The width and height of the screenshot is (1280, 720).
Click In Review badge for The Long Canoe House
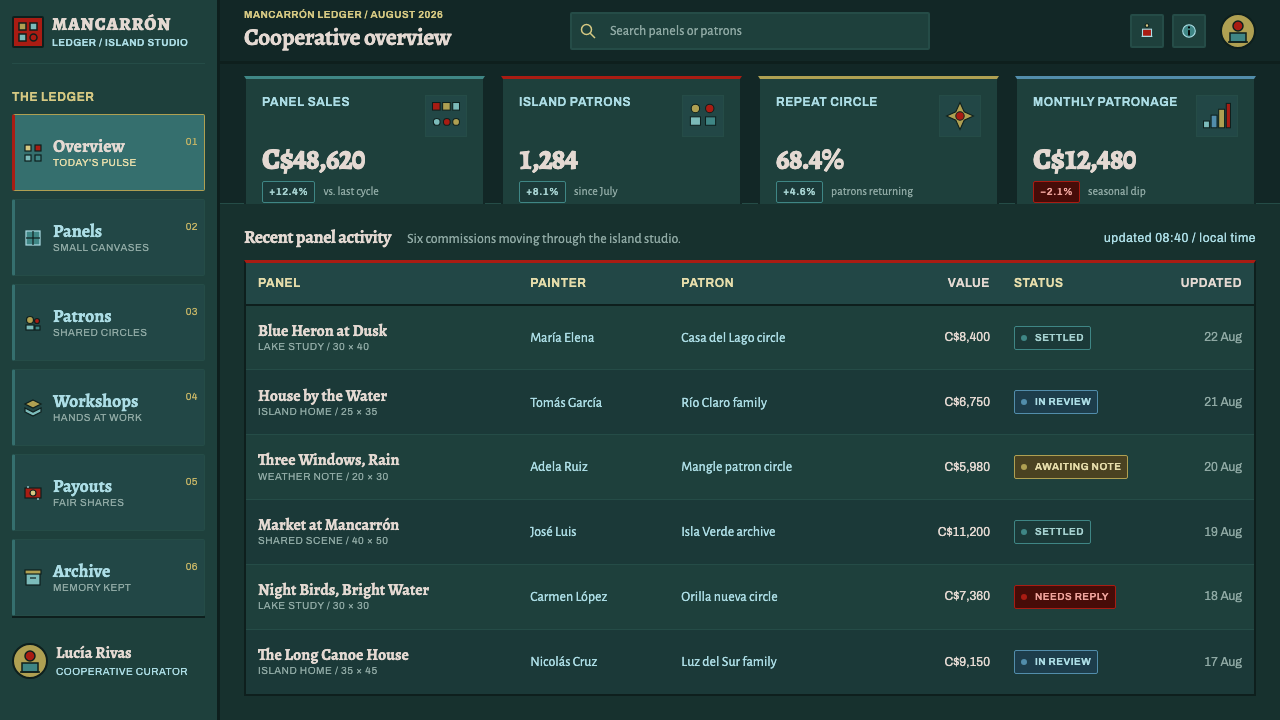(x=1056, y=662)
